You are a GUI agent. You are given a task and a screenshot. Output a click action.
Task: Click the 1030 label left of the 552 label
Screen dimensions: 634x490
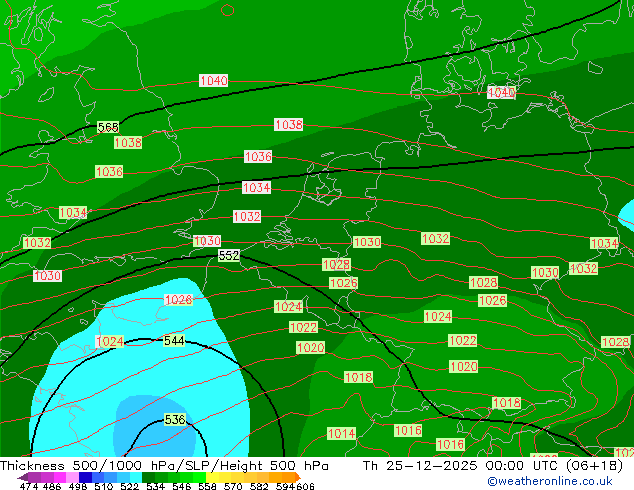[207, 241]
